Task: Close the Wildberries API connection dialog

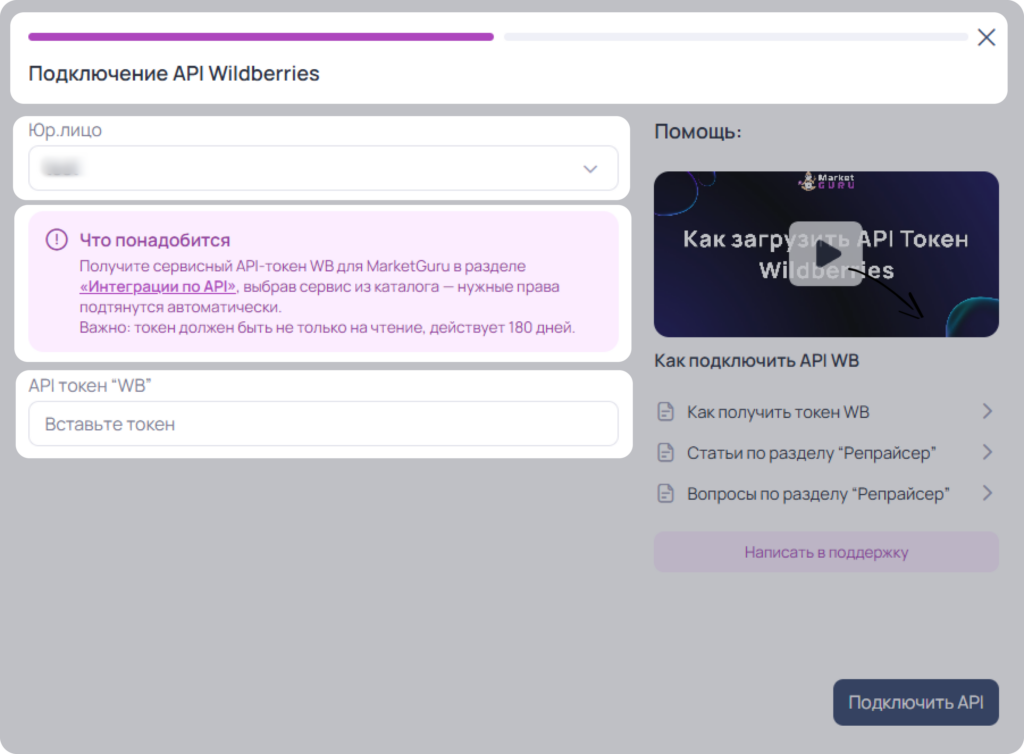Action: pyautogui.click(x=986, y=37)
